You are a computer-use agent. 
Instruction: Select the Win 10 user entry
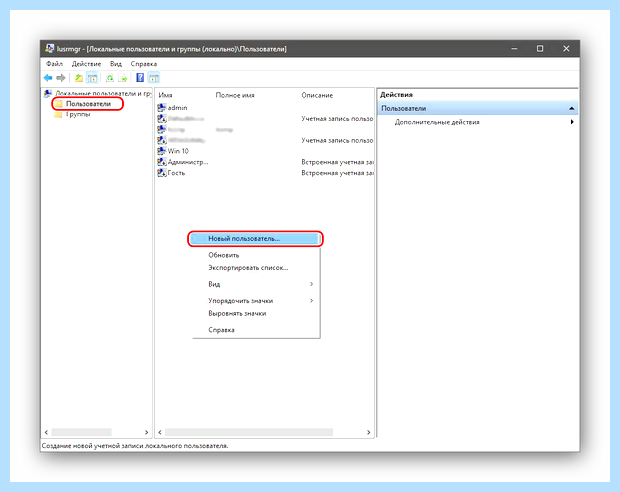pyautogui.click(x=174, y=151)
